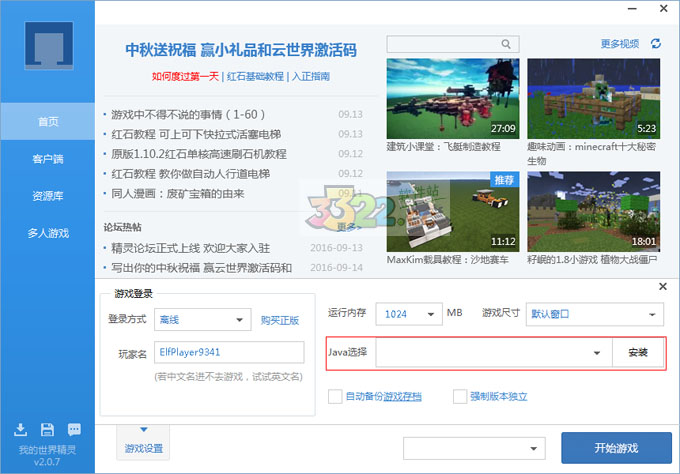Click the 玩家名 input field
Viewport: 680px width, 474px height.
click(x=229, y=352)
